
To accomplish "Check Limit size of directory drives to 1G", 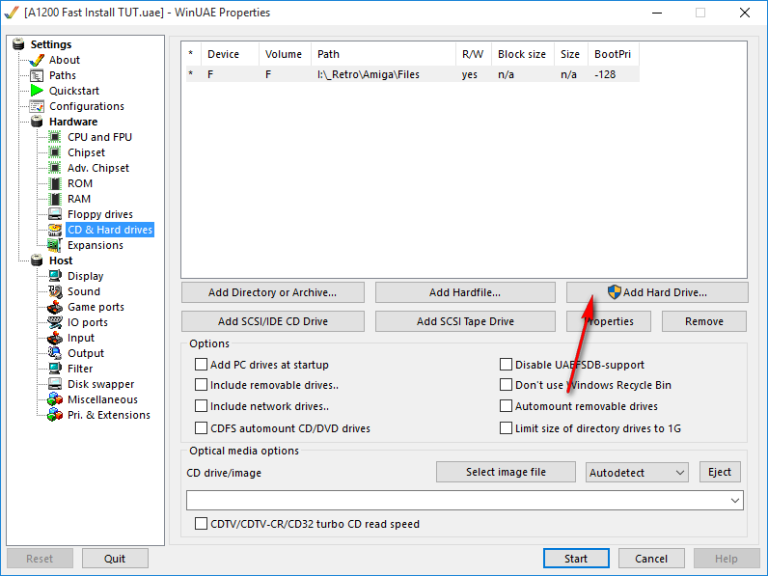I will point(506,428).
